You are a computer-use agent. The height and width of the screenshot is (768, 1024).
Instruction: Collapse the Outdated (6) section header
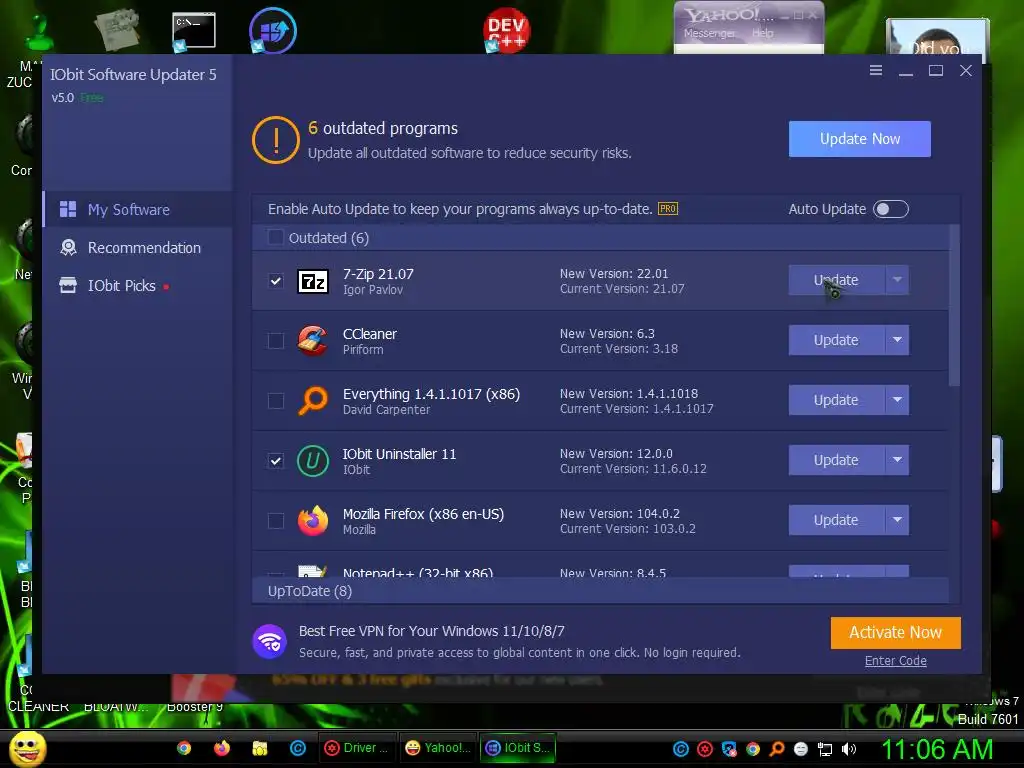[600, 238]
